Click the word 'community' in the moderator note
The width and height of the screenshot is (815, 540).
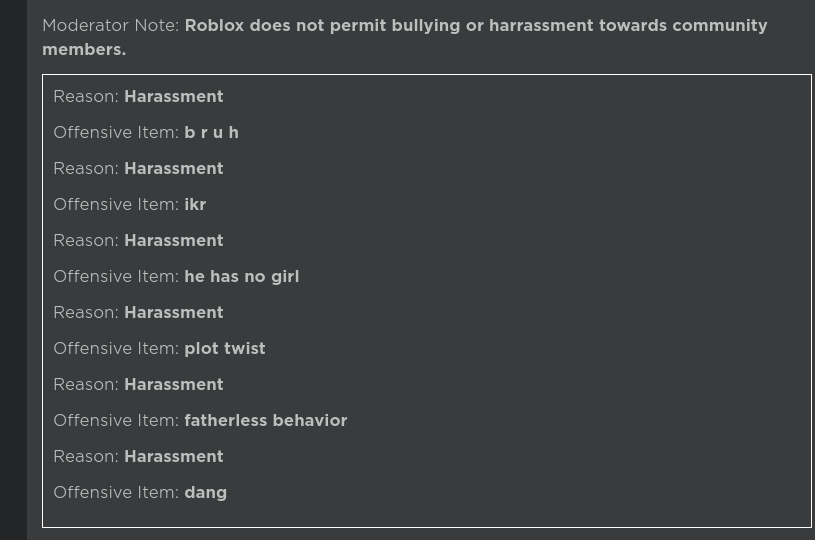tap(720, 26)
